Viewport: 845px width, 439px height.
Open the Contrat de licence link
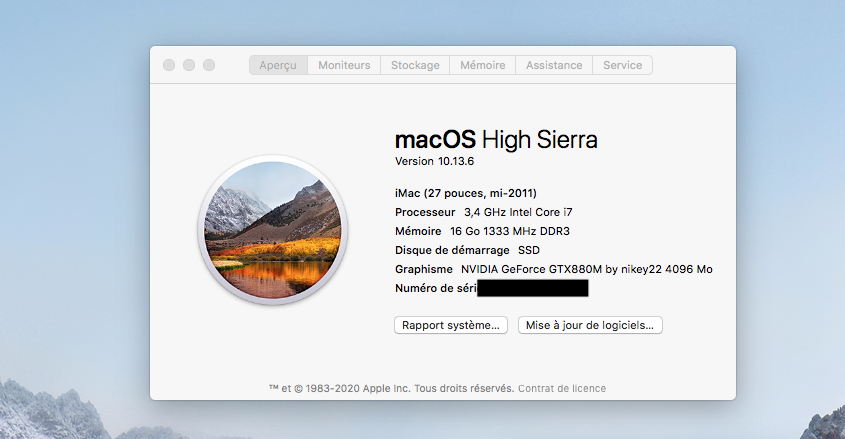pos(562,388)
